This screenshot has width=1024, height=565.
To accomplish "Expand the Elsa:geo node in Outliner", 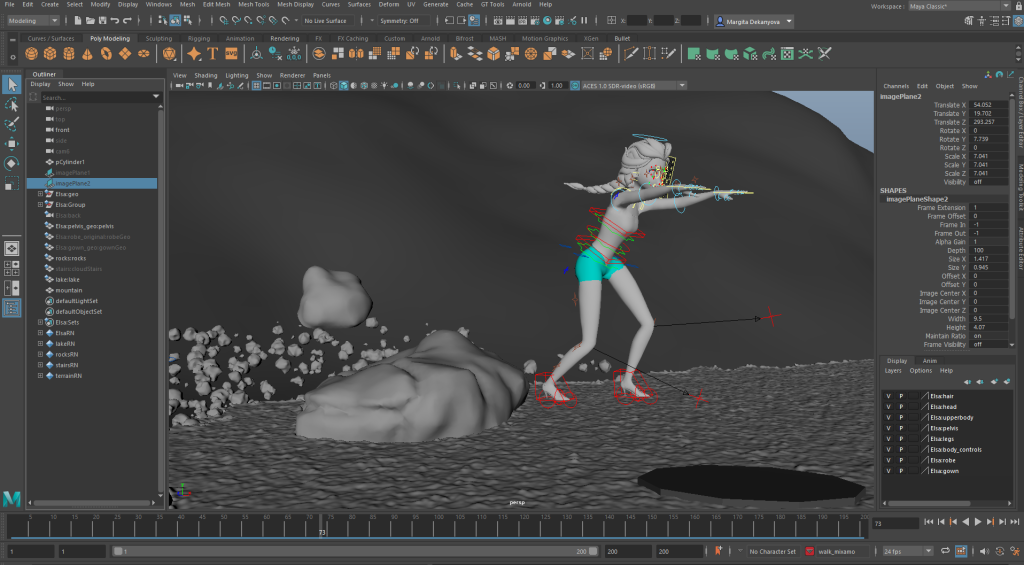I will click(40, 194).
